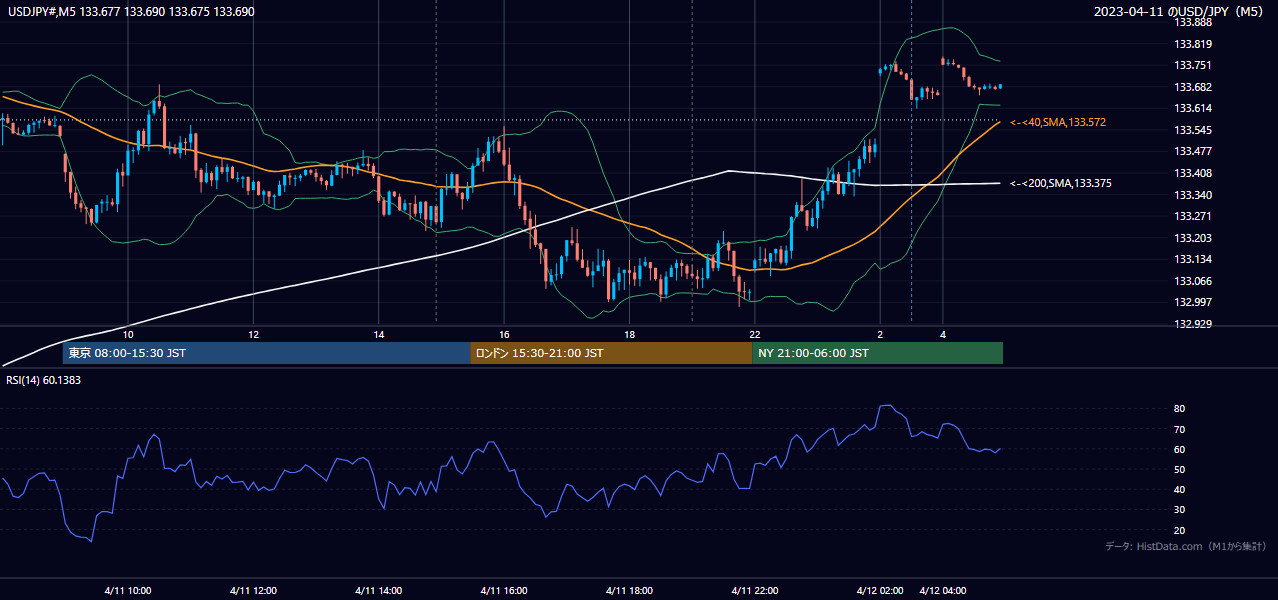
Task: Click price axis value 133.066
Action: point(1193,281)
